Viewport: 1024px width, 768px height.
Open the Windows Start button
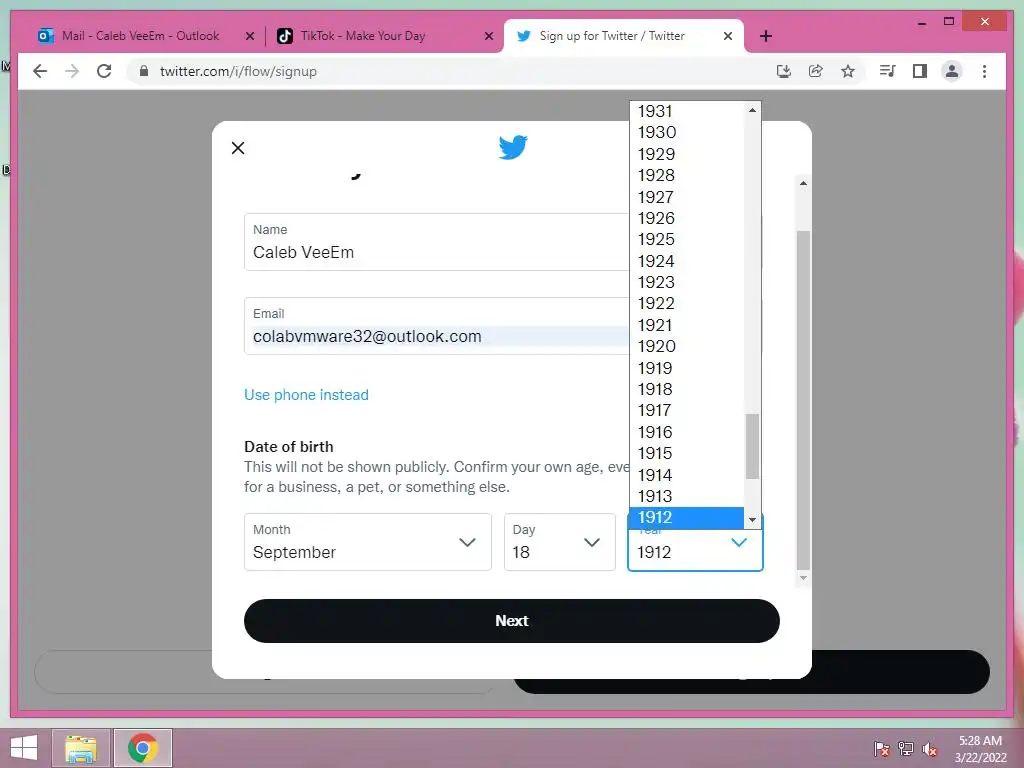tap(24, 748)
